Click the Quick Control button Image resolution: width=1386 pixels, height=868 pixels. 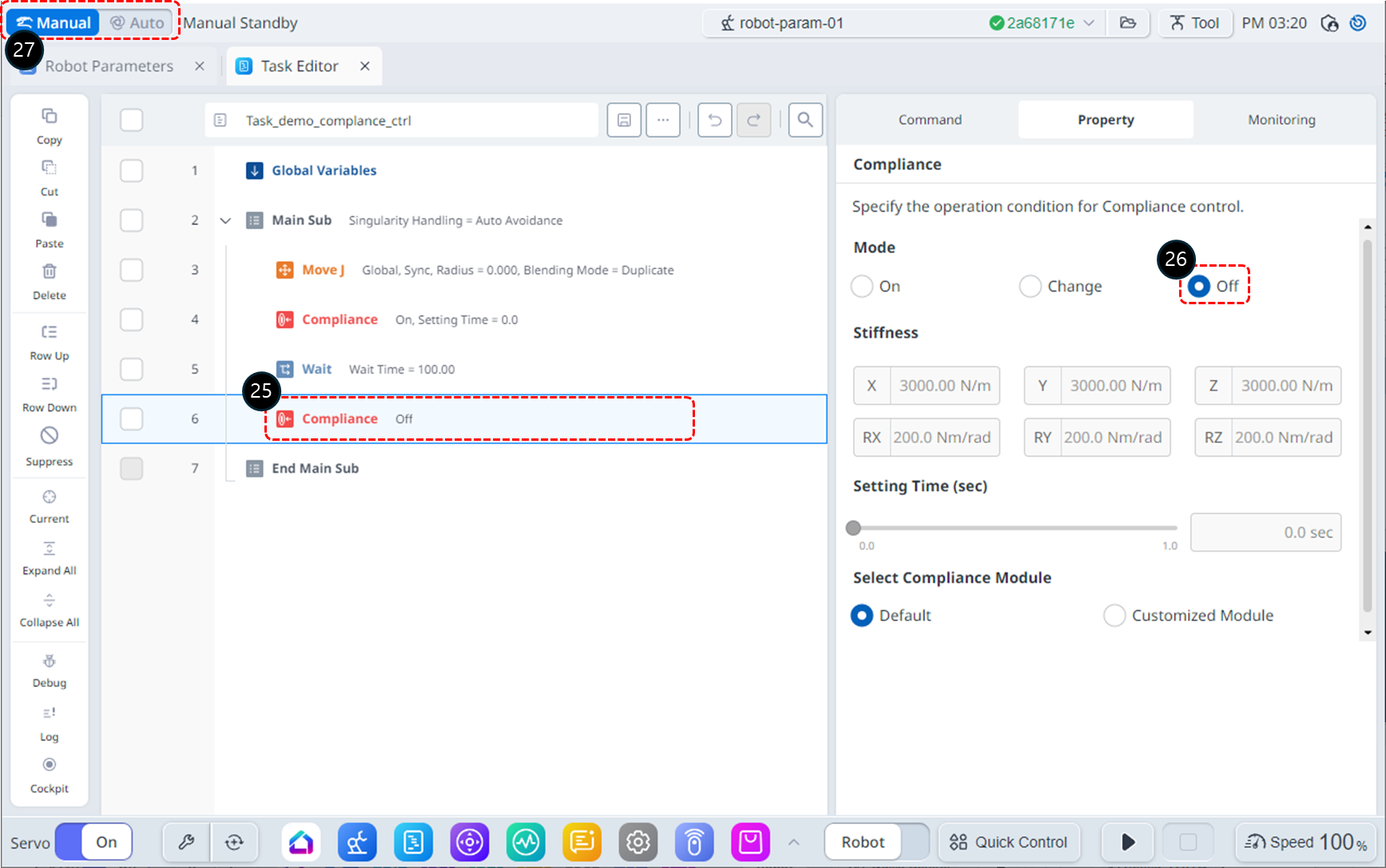pyautogui.click(x=1008, y=842)
